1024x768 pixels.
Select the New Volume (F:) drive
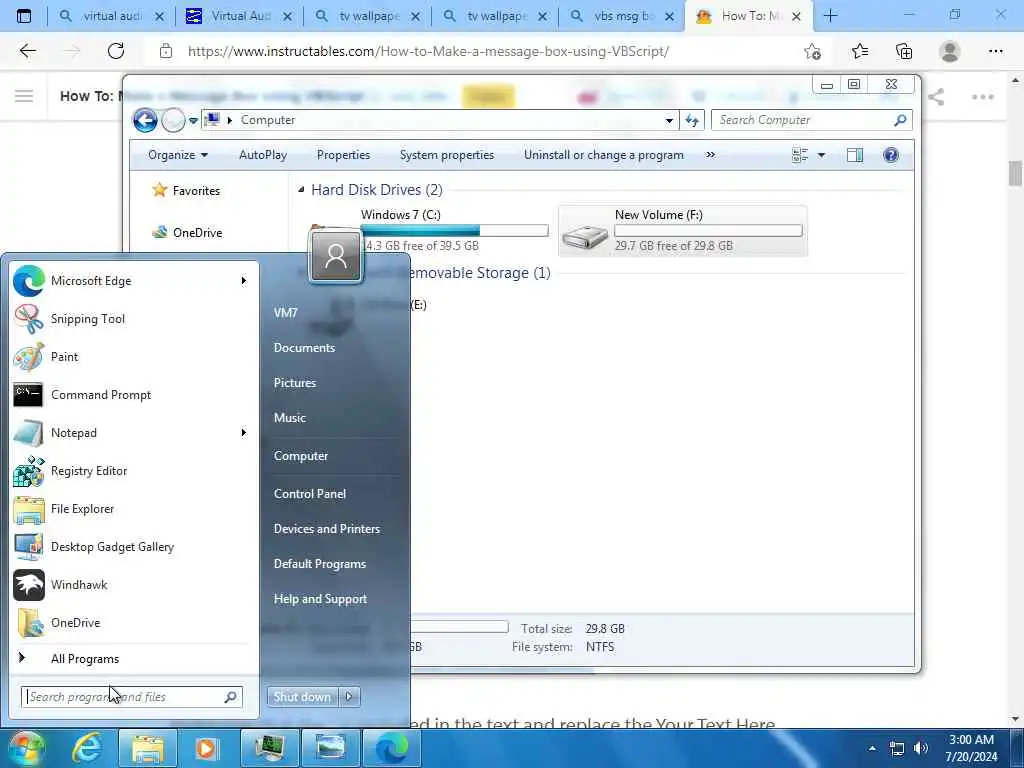click(683, 231)
